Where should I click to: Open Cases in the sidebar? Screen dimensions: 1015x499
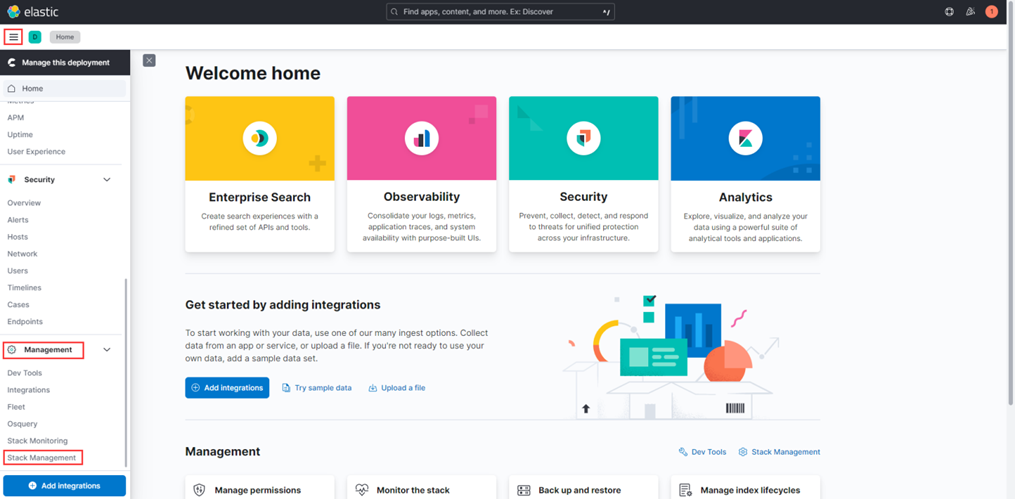point(18,304)
